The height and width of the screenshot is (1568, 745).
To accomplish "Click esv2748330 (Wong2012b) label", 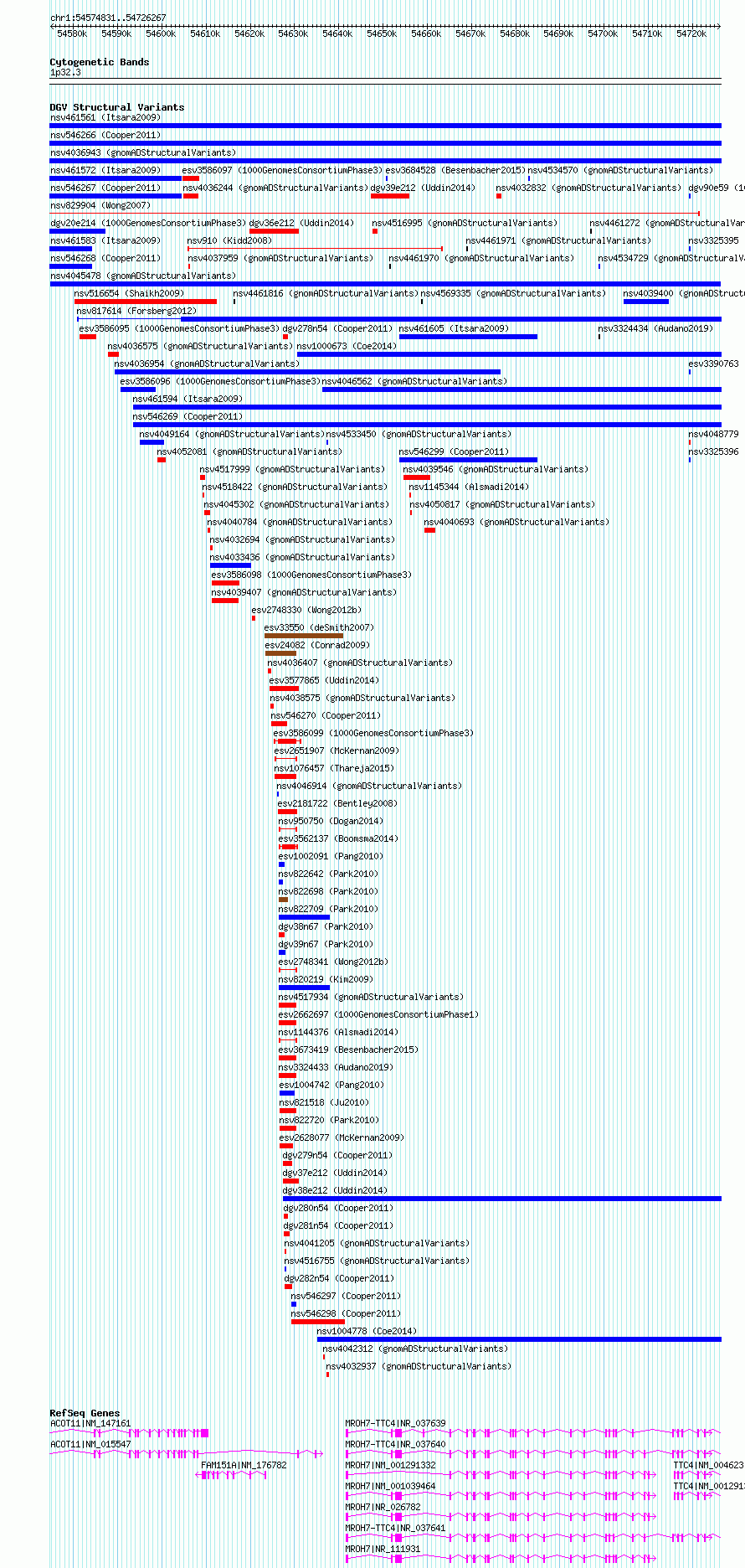I will [x=306, y=611].
